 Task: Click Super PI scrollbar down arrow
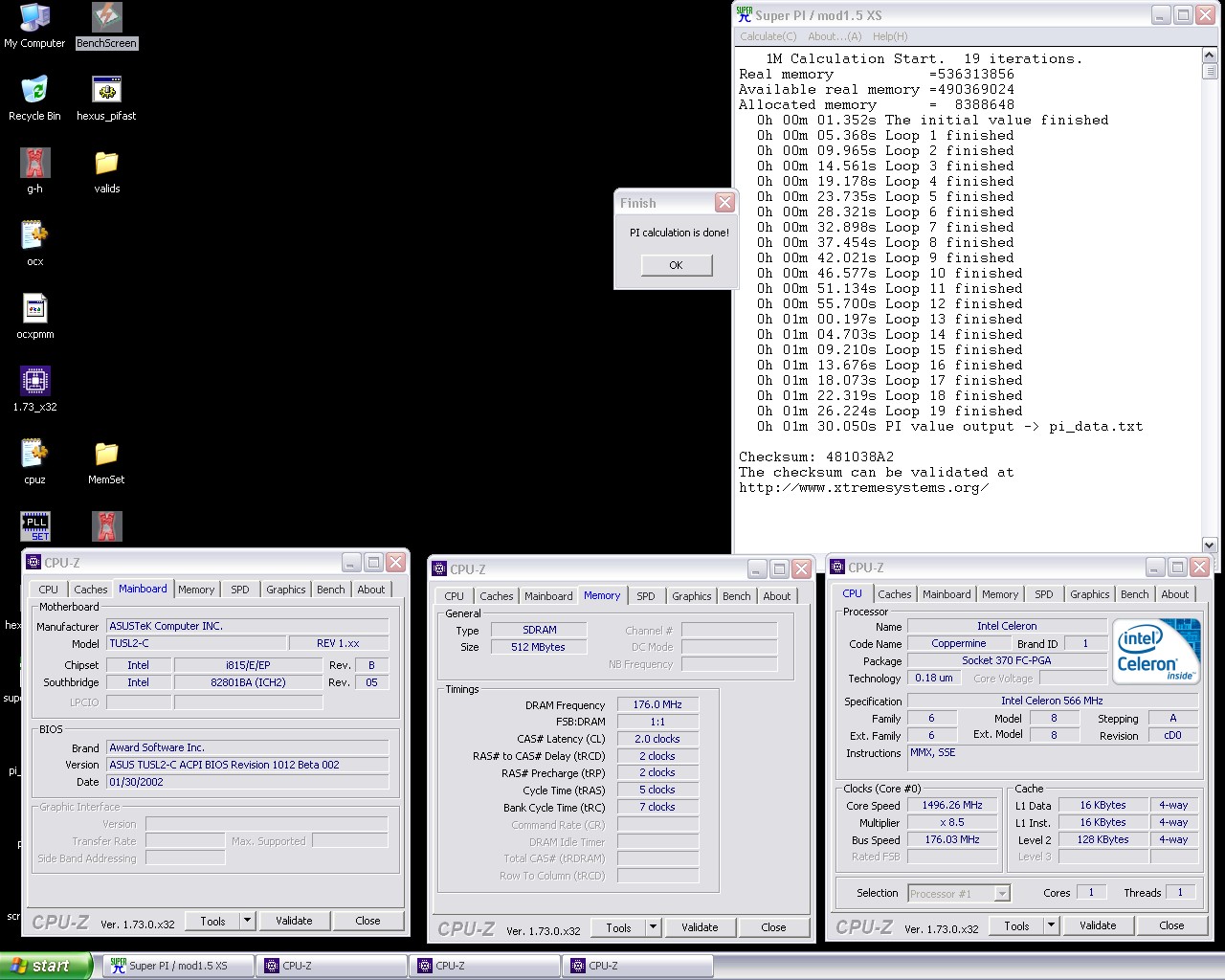tap(1210, 545)
